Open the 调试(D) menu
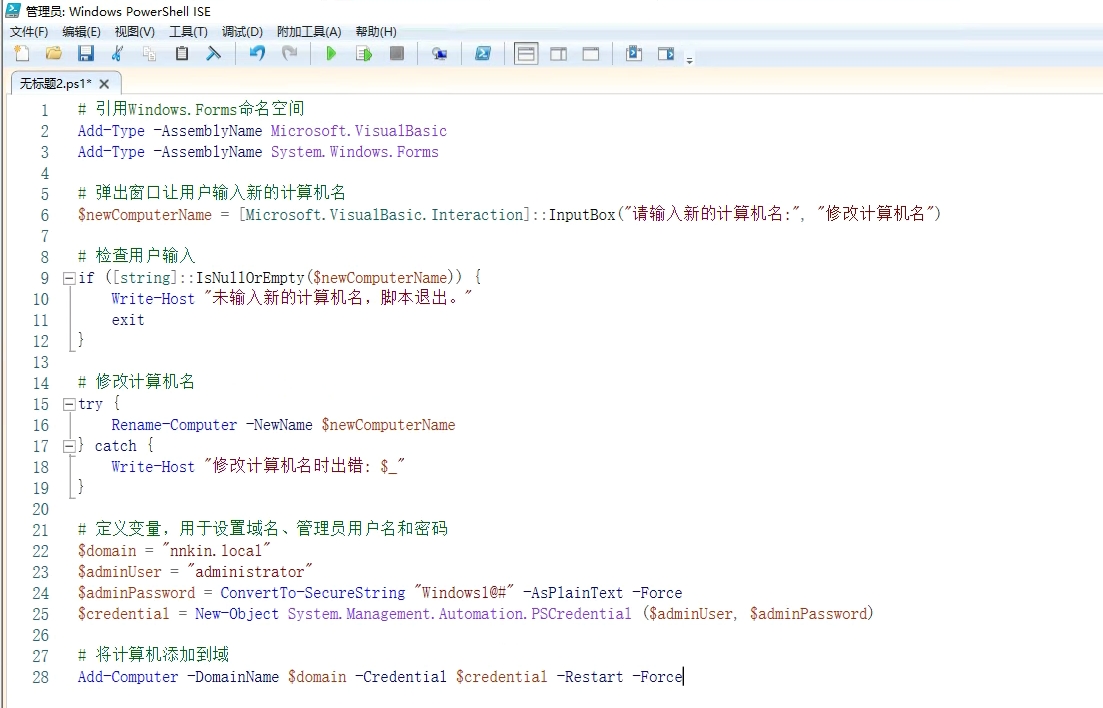 (x=242, y=32)
